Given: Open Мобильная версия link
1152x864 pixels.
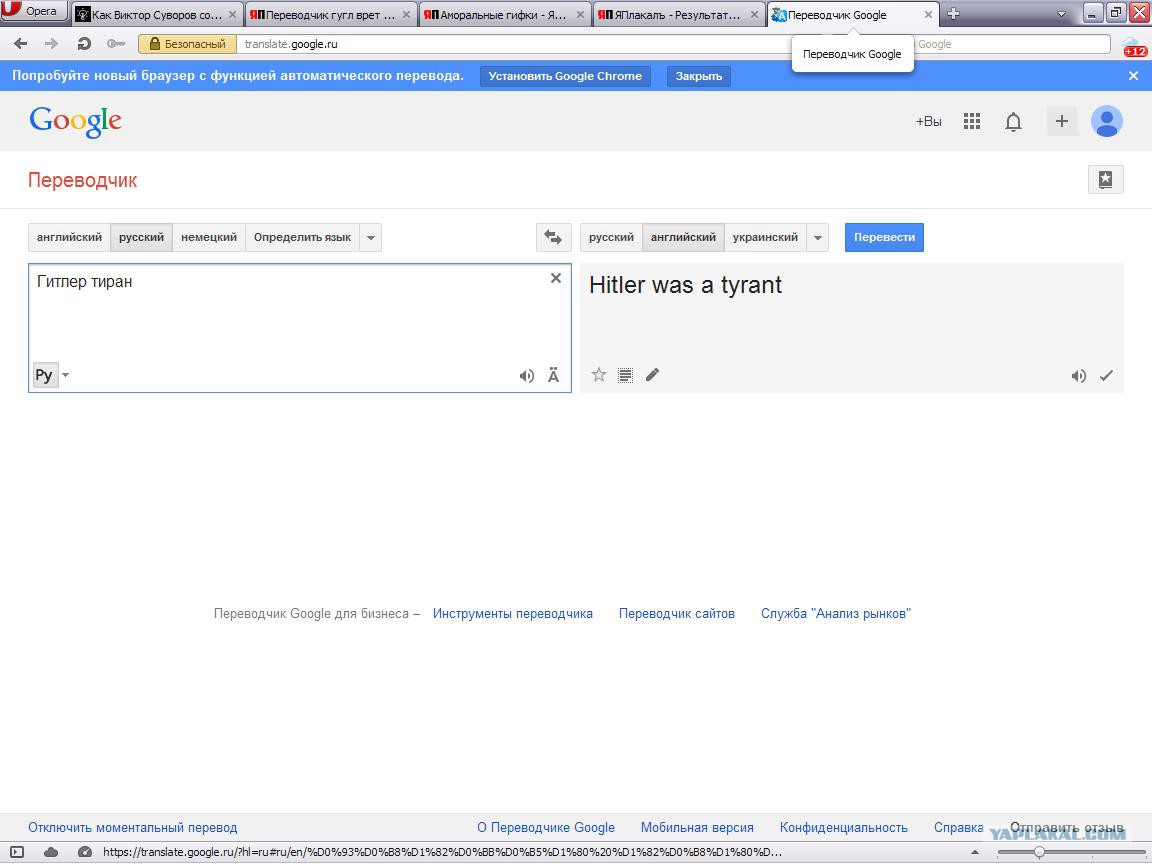Looking at the screenshot, I should (697, 827).
